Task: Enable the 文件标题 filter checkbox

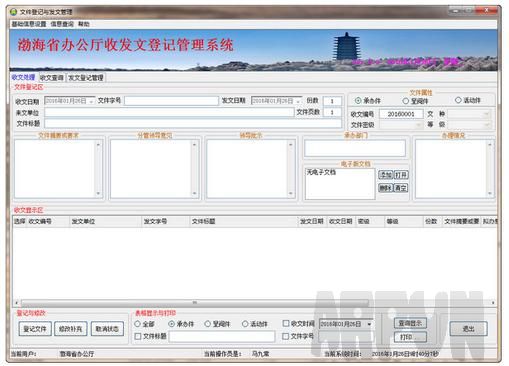Action: click(x=138, y=336)
